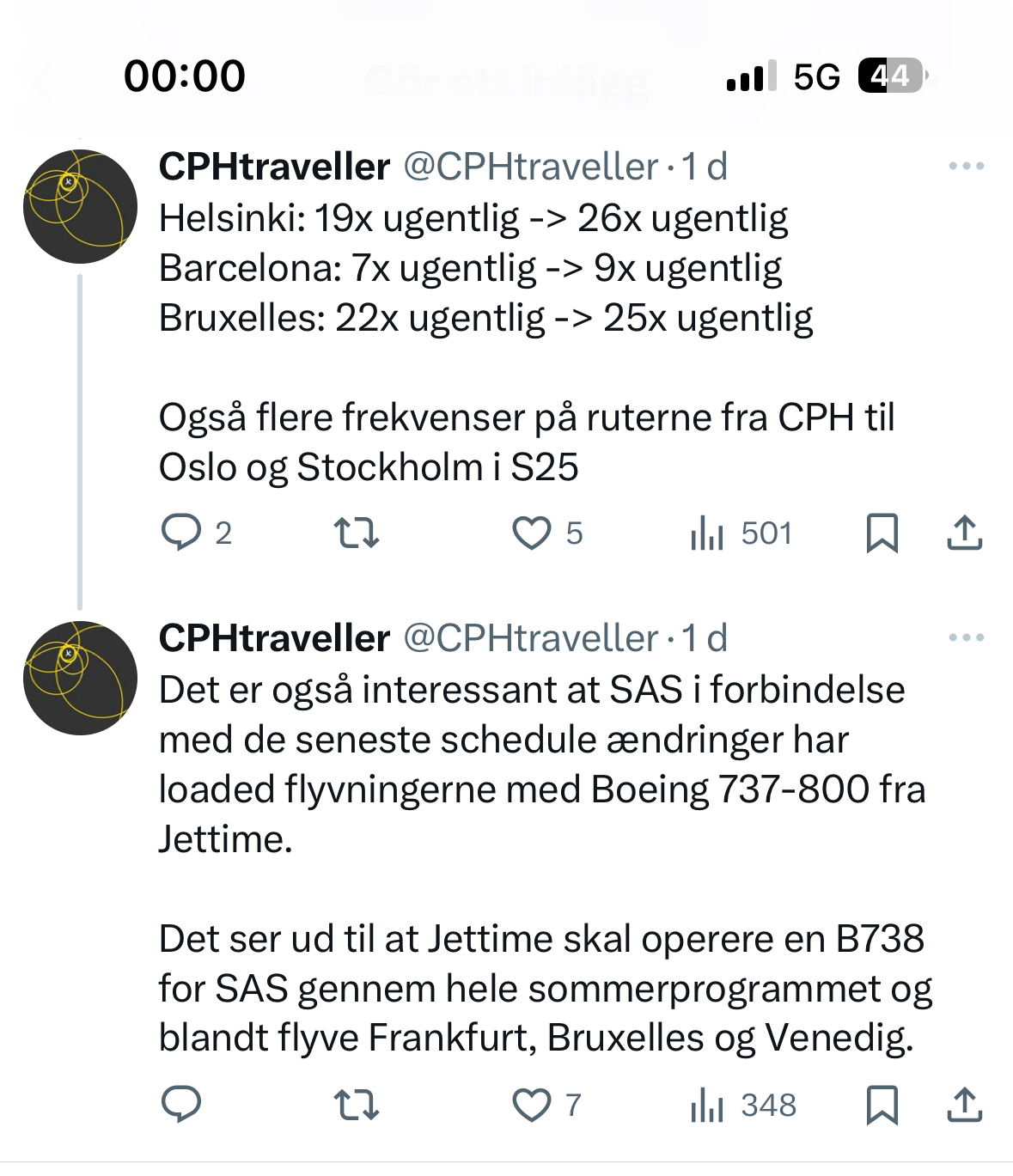Like the Jettime tweet with 7 likes

pos(532,1105)
